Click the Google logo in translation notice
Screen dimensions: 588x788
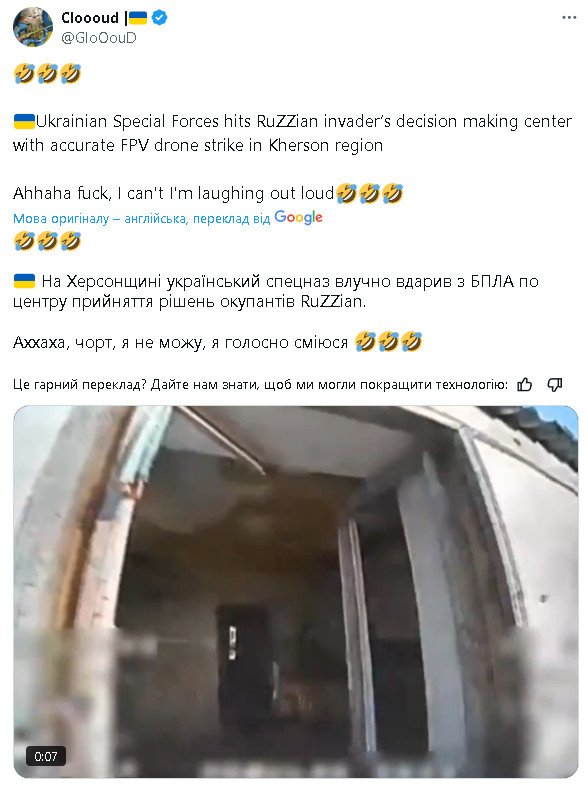pyautogui.click(x=299, y=218)
